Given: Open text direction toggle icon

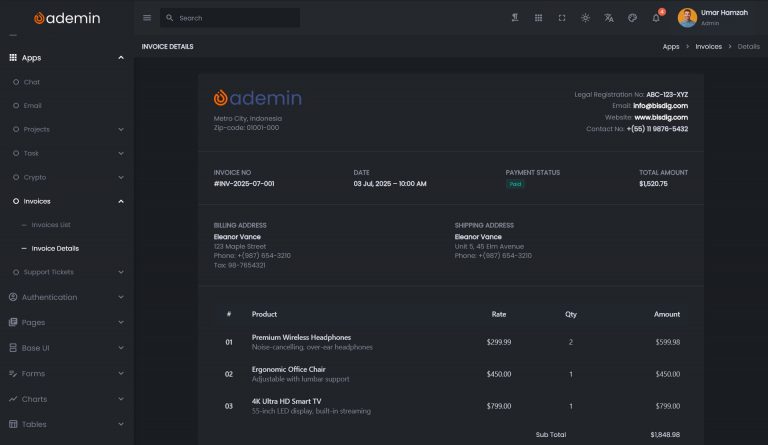Looking at the screenshot, I should pyautogui.click(x=515, y=18).
